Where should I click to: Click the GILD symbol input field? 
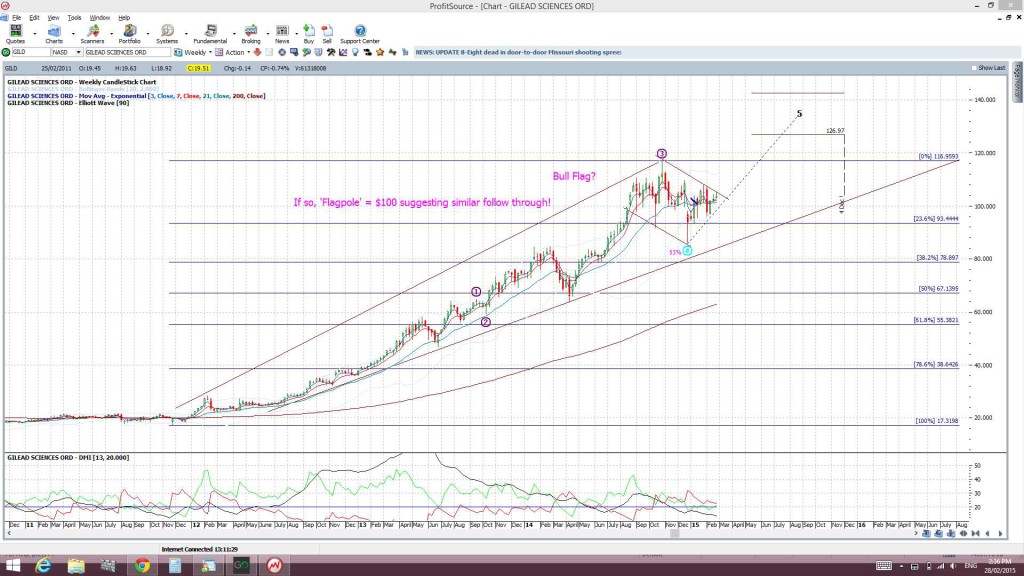click(x=31, y=52)
